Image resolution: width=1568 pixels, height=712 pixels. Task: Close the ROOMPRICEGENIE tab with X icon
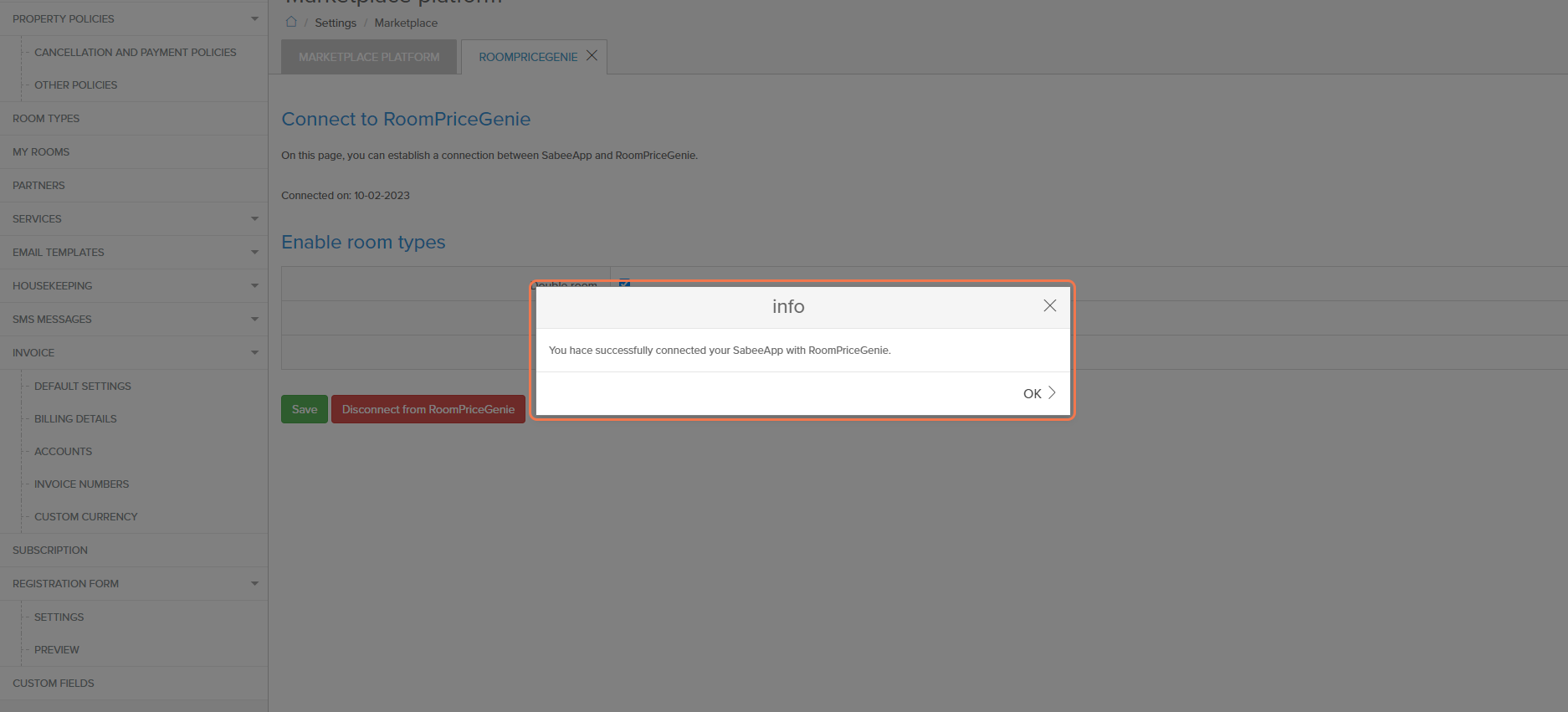(592, 55)
